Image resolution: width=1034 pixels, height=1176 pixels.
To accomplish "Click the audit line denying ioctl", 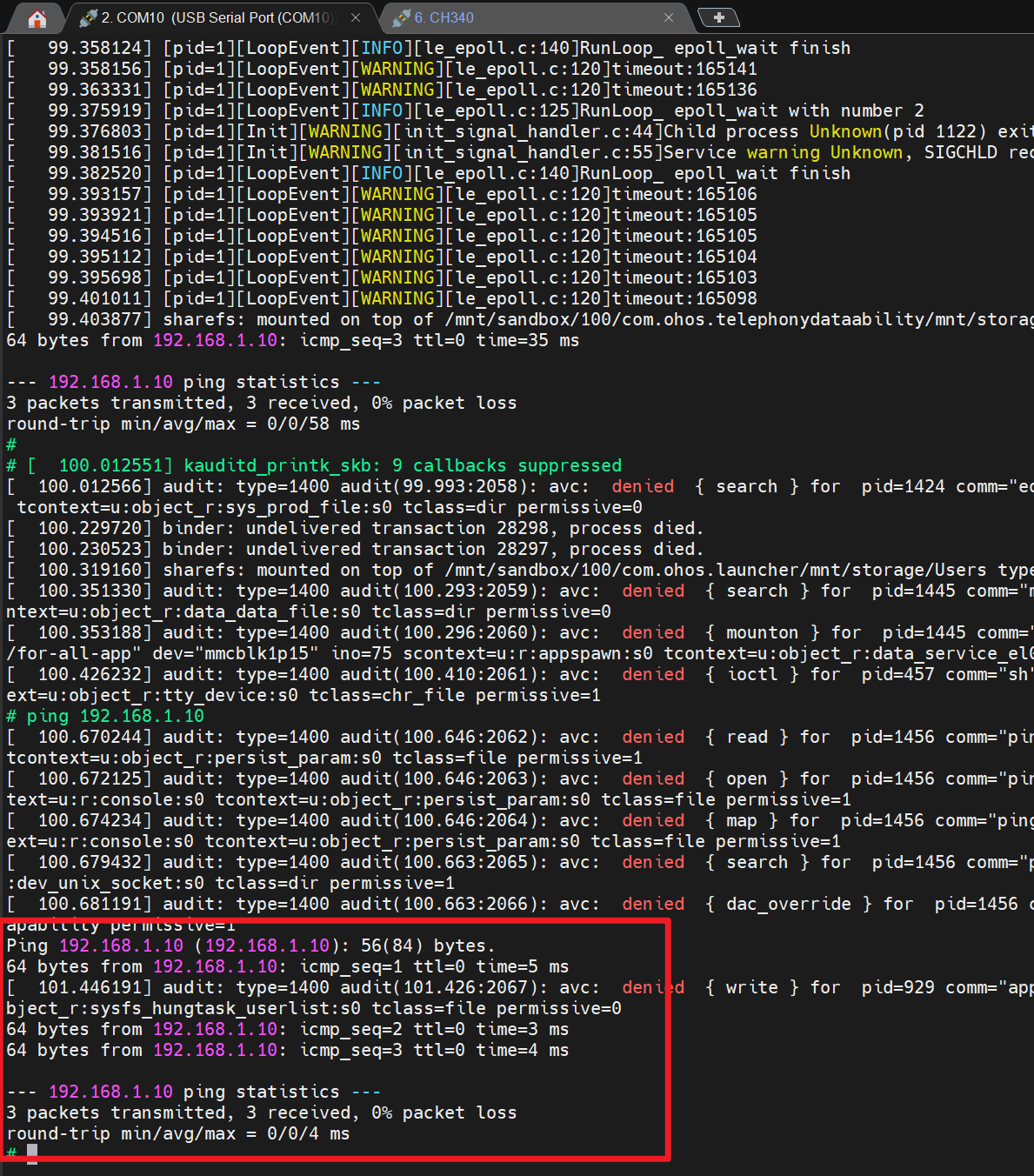I will [x=520, y=674].
